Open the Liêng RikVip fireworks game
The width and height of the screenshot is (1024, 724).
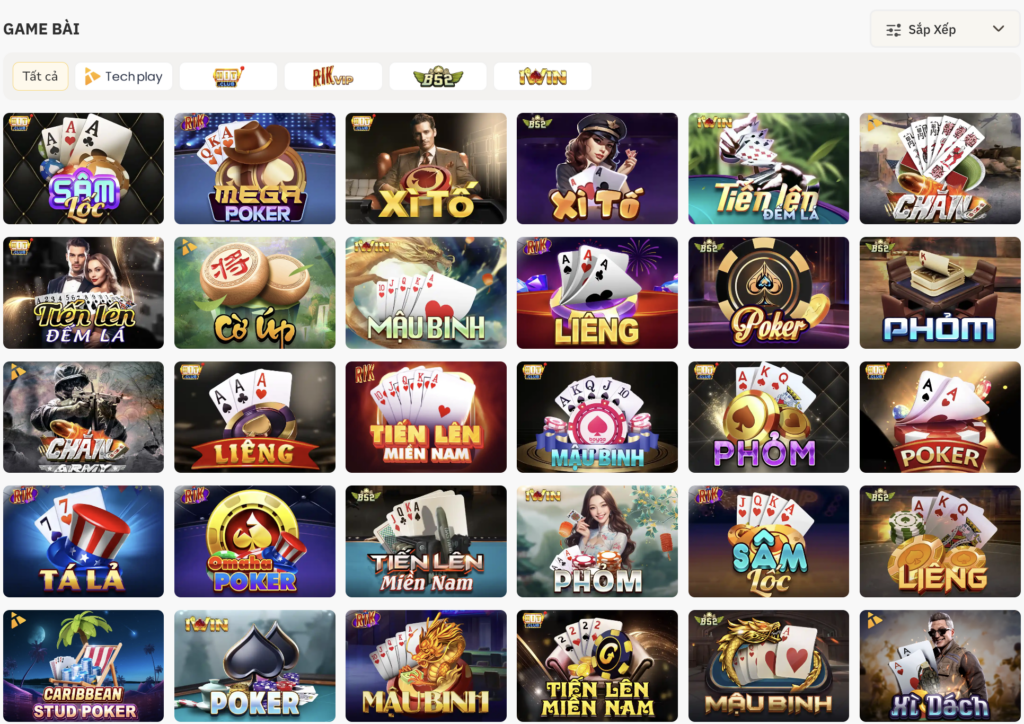pyautogui.click(x=597, y=292)
